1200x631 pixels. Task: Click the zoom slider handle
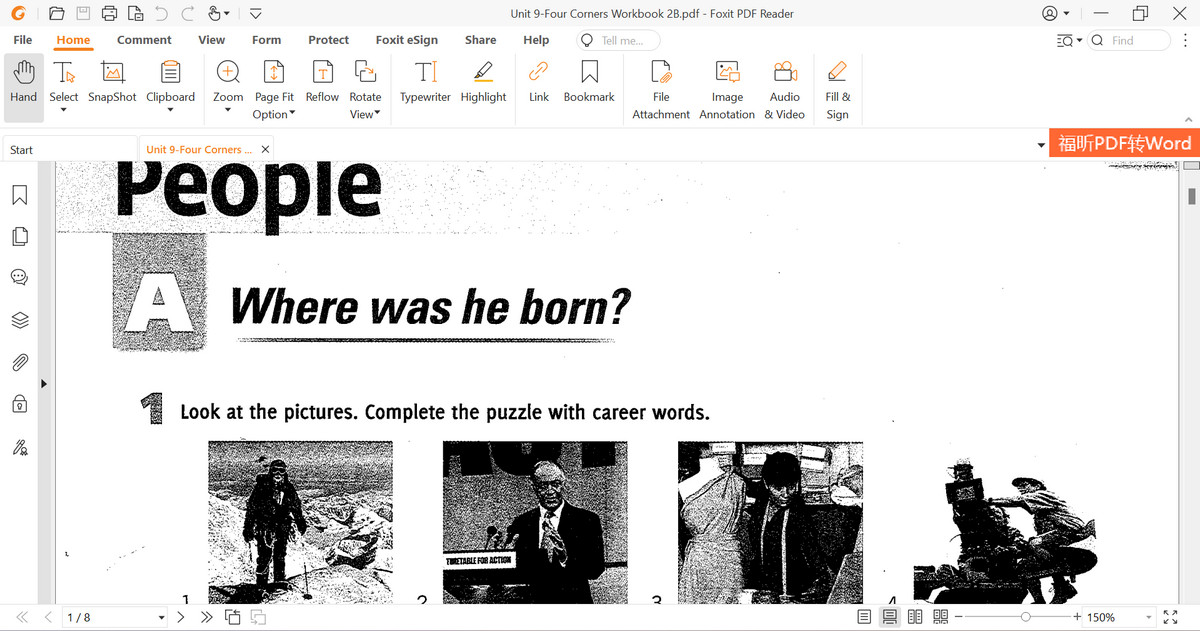pos(1025,617)
